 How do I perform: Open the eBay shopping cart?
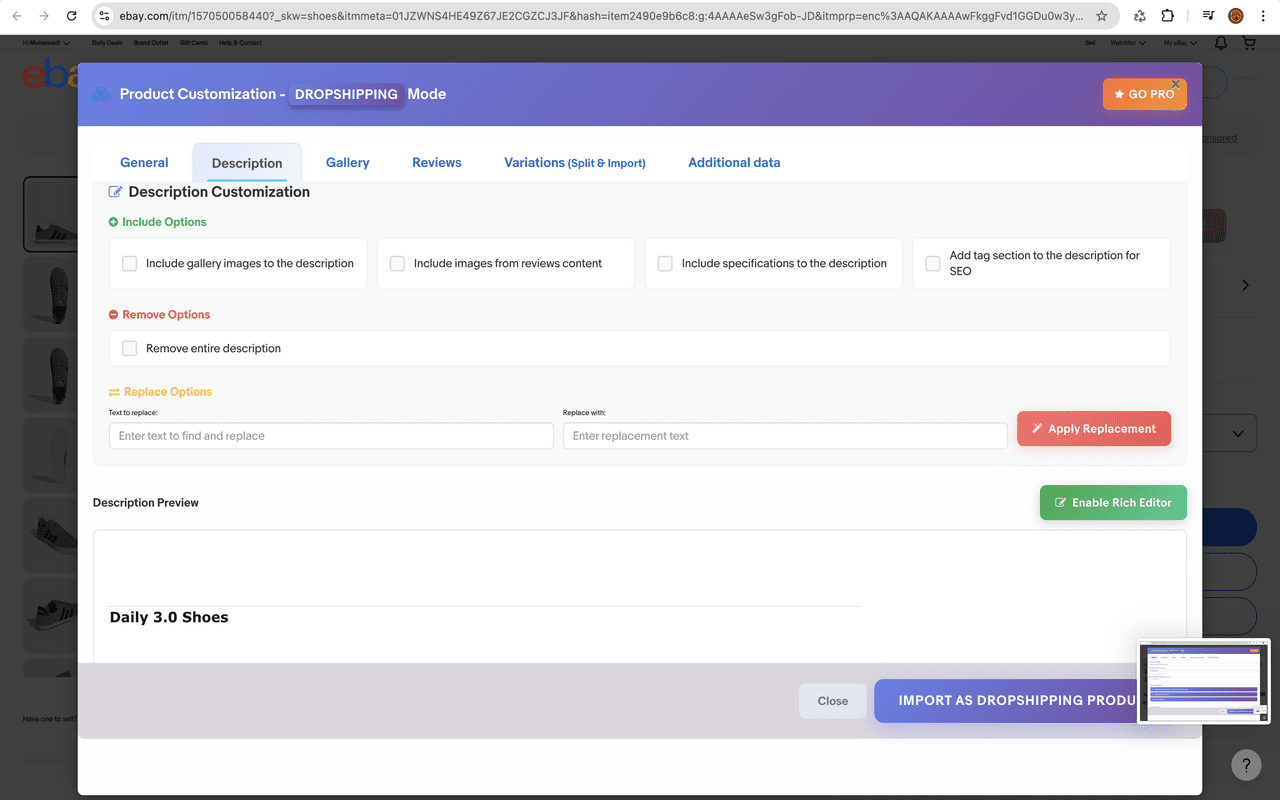(x=1248, y=42)
